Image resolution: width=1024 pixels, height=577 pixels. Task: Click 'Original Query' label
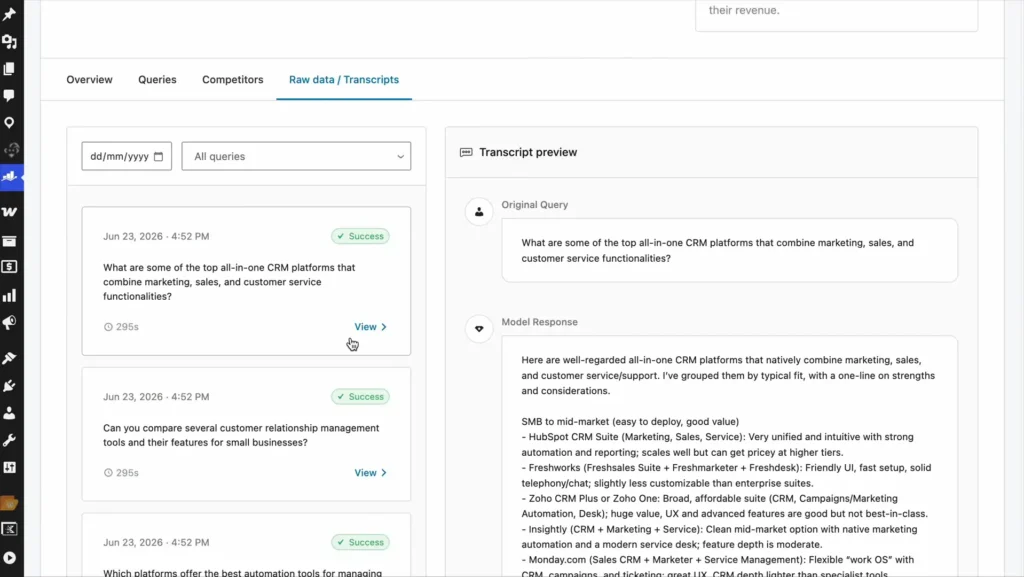534,204
